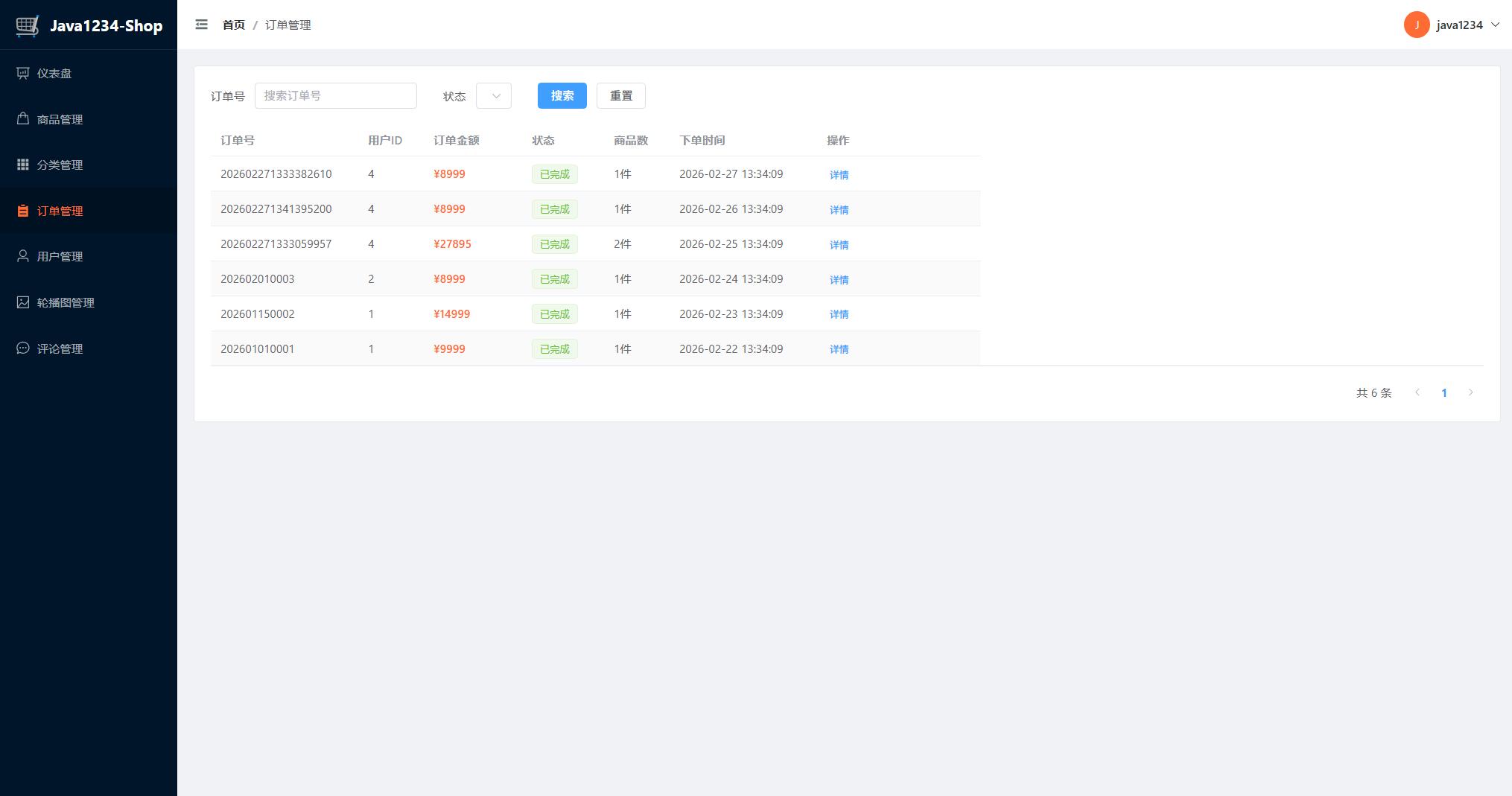Select page 1 in pagination
Image resolution: width=1512 pixels, height=796 pixels.
point(1443,392)
